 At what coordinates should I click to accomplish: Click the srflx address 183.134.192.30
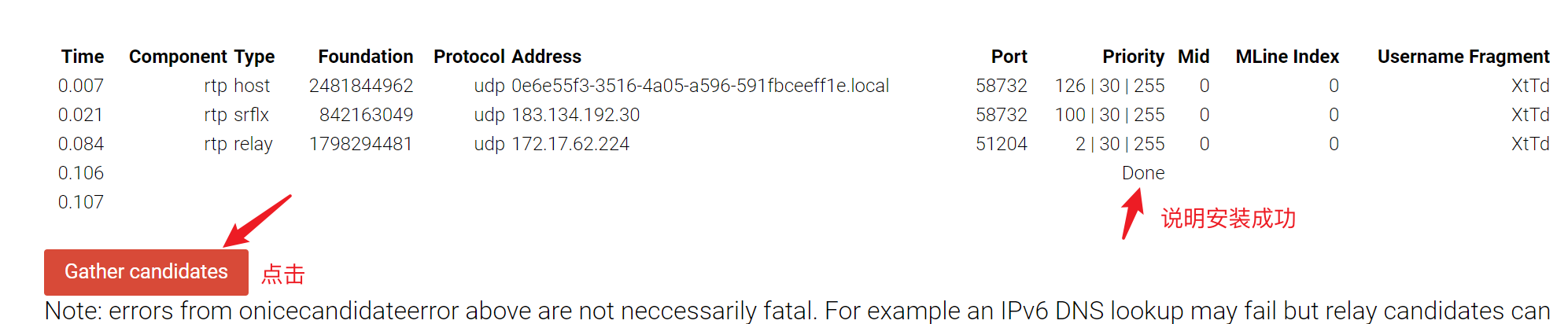[x=575, y=115]
